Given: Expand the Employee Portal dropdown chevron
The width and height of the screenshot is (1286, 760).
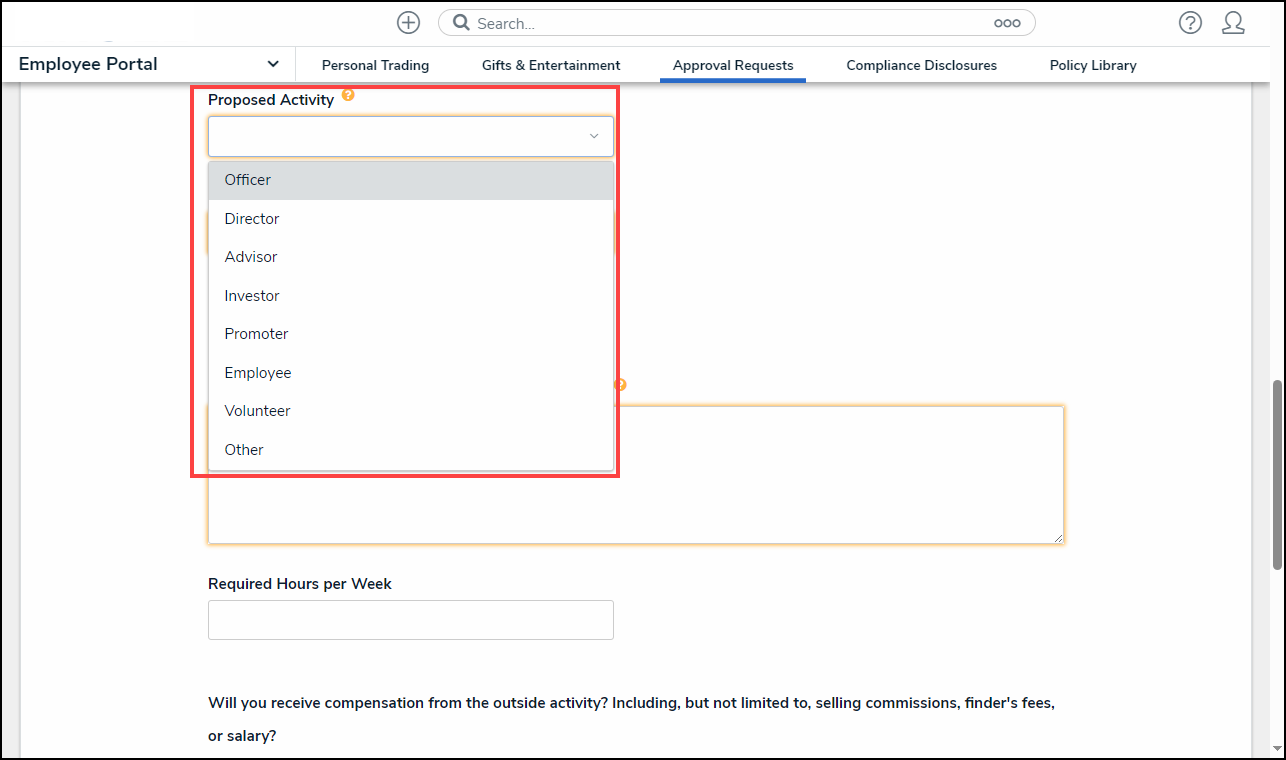Looking at the screenshot, I should coord(273,64).
